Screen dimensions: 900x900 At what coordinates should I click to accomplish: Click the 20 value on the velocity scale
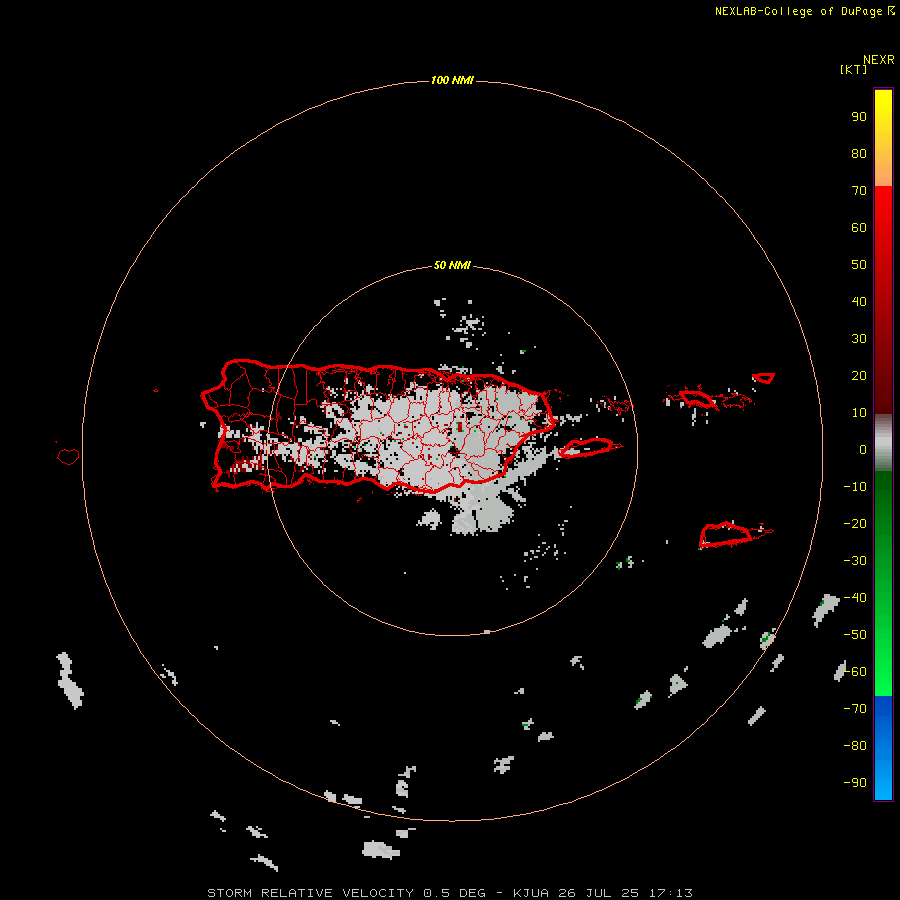pos(859,376)
